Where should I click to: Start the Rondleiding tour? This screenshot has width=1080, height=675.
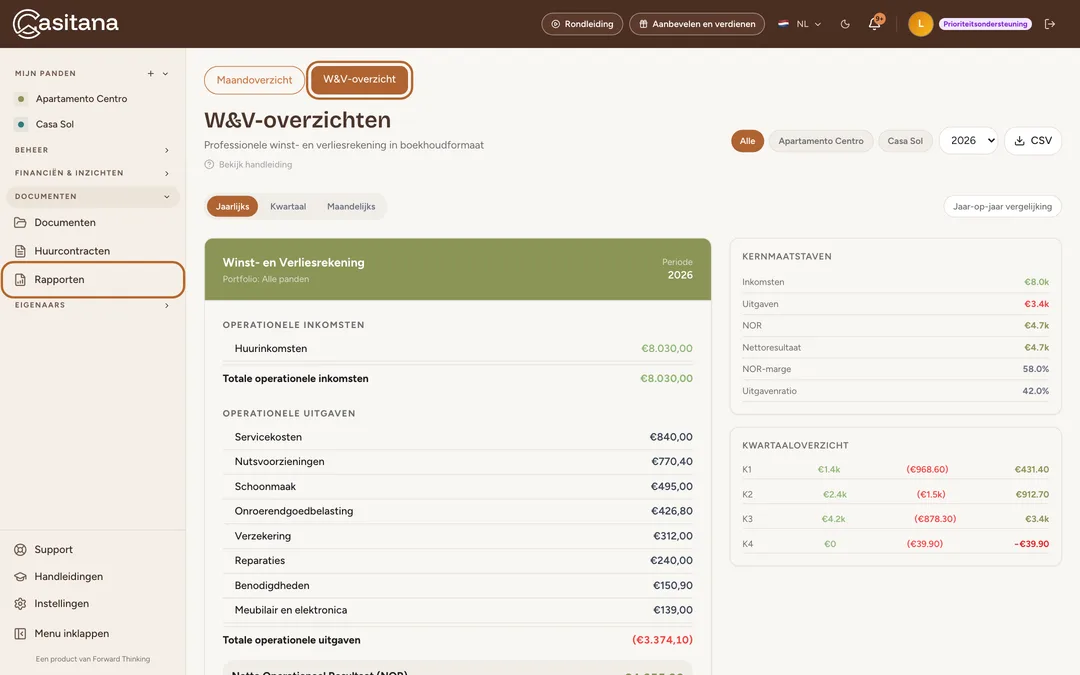point(582,24)
